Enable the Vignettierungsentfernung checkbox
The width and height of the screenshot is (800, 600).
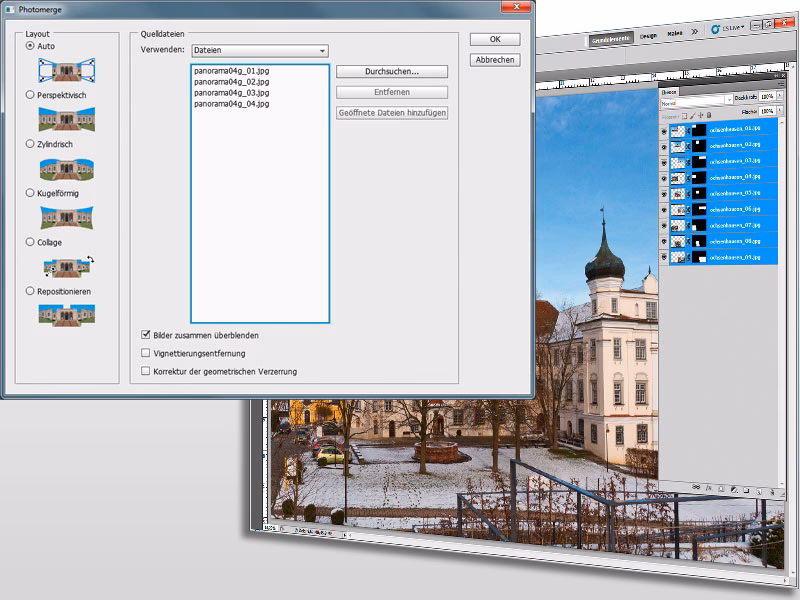[145, 353]
